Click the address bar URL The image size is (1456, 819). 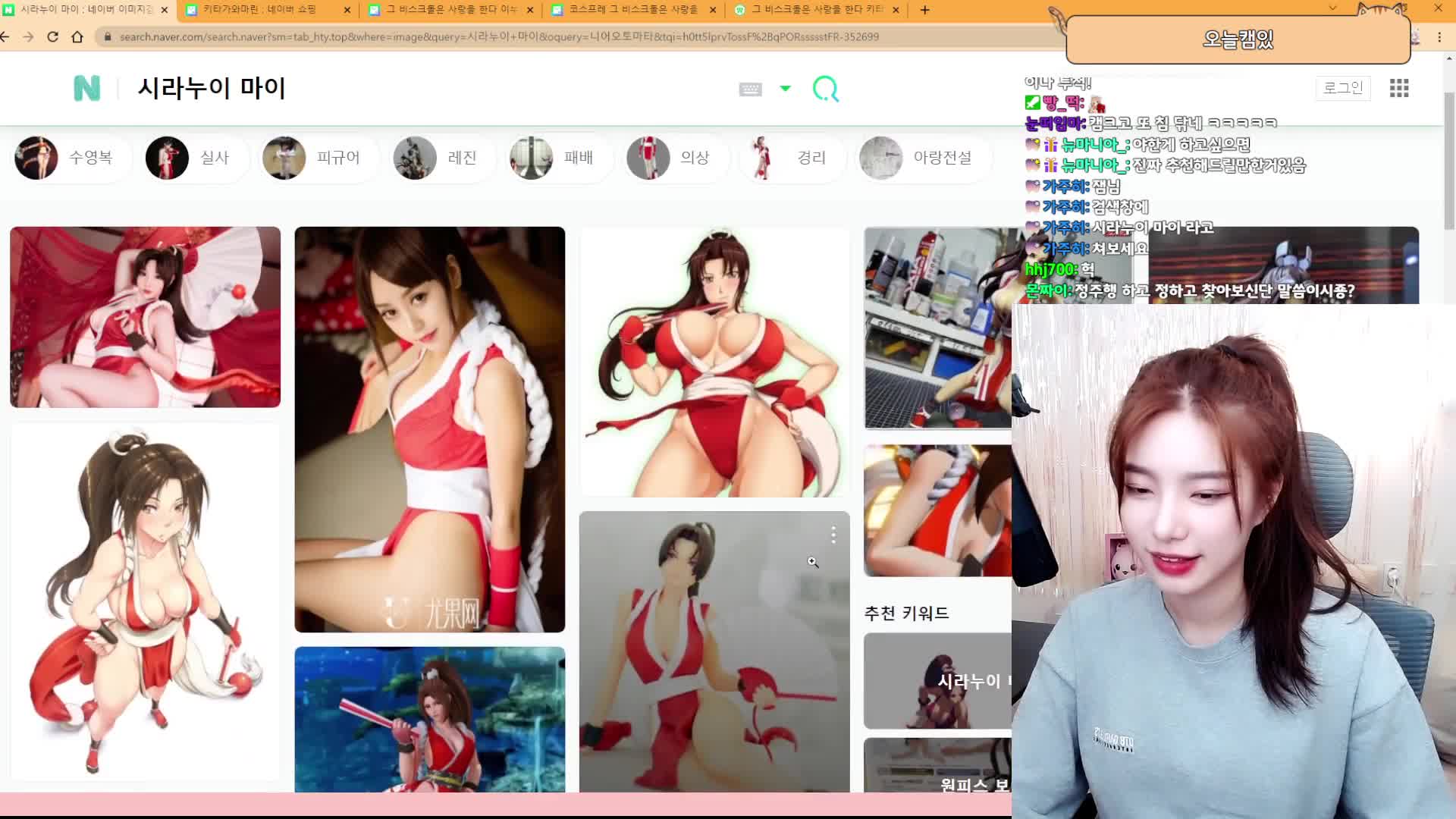pos(499,36)
